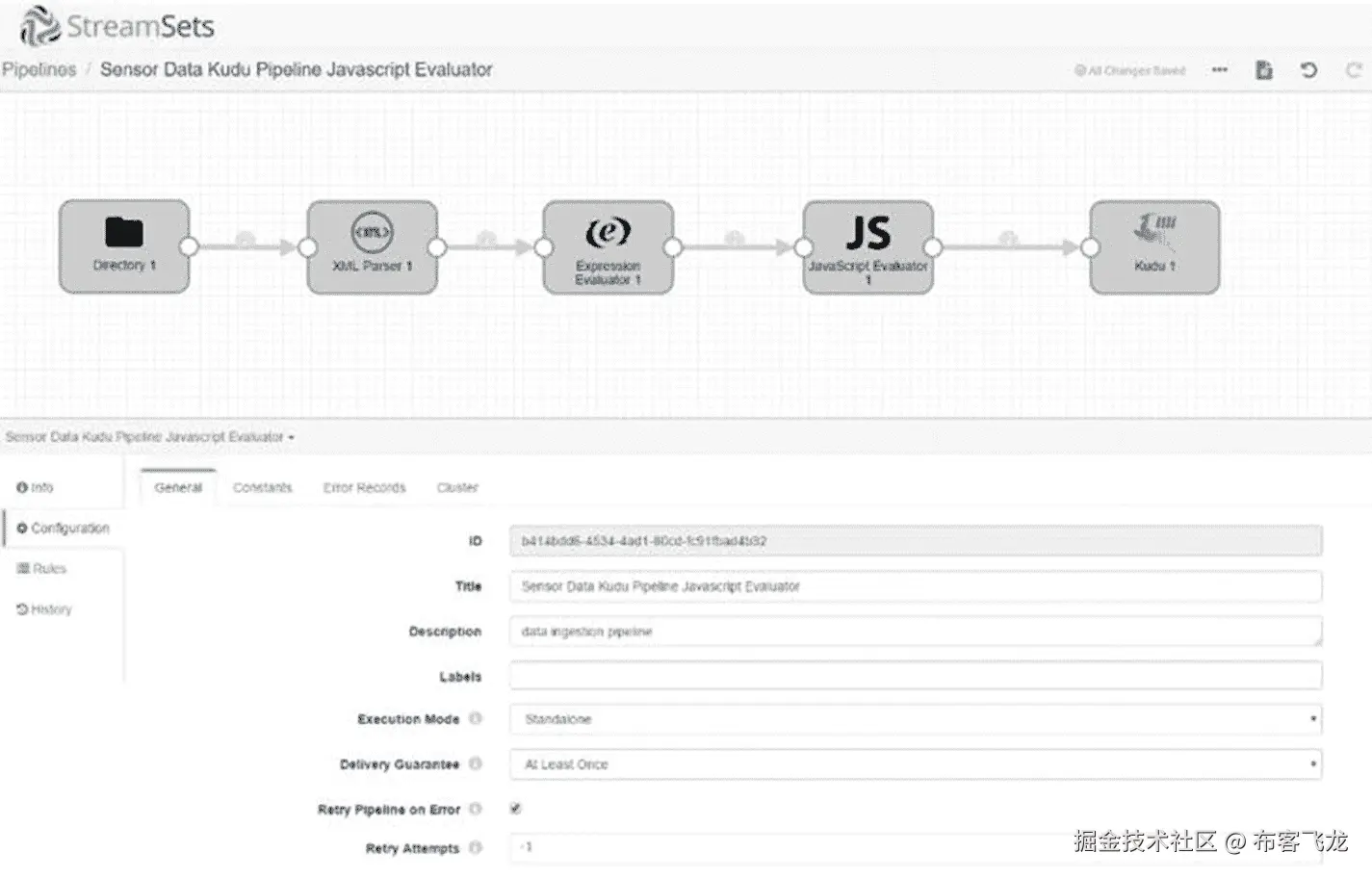Select the JavaScript Evaluator 1 stage
1372x878 pixels.
point(867,246)
